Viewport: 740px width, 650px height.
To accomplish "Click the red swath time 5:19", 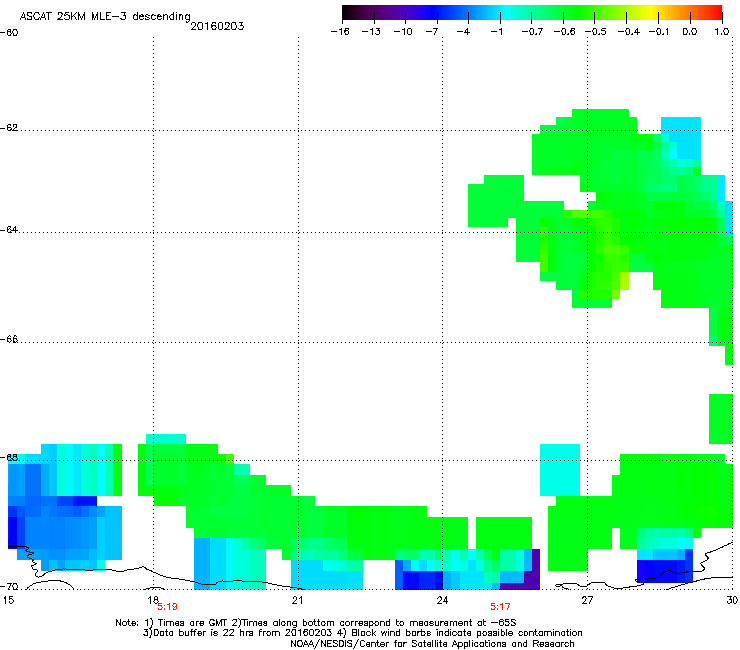I will point(167,607).
